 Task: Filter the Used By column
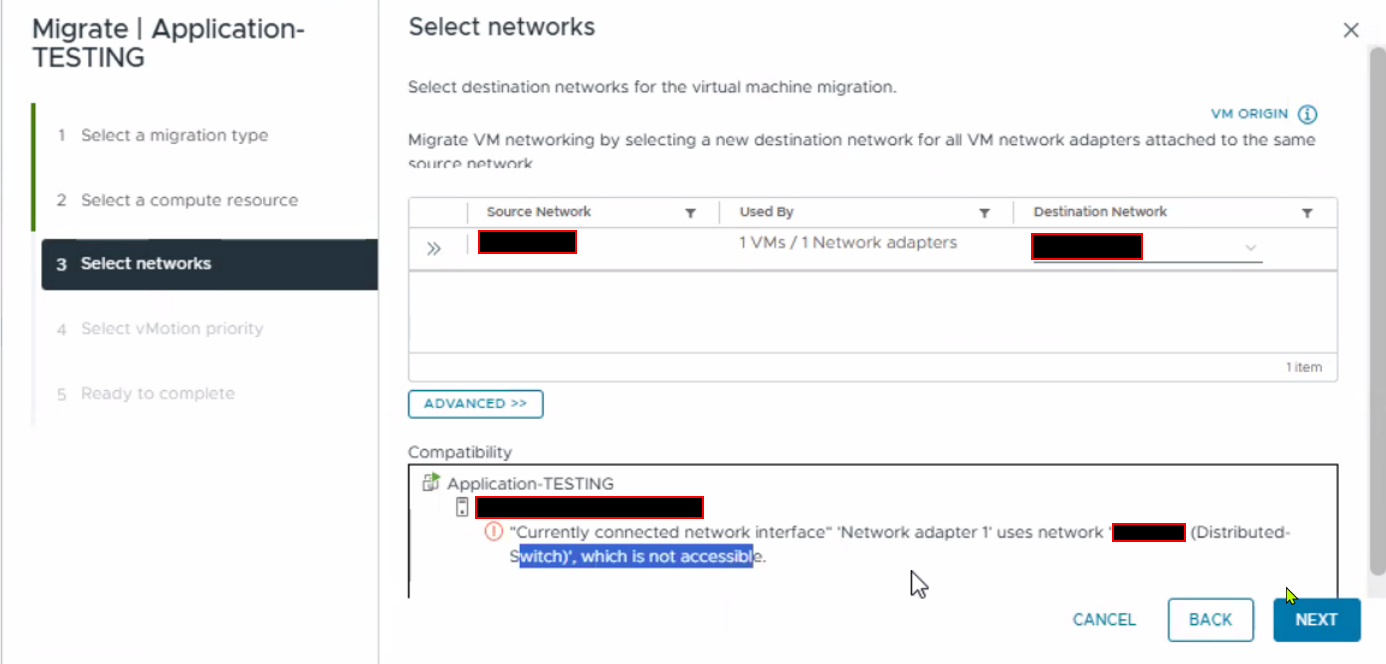(x=984, y=213)
